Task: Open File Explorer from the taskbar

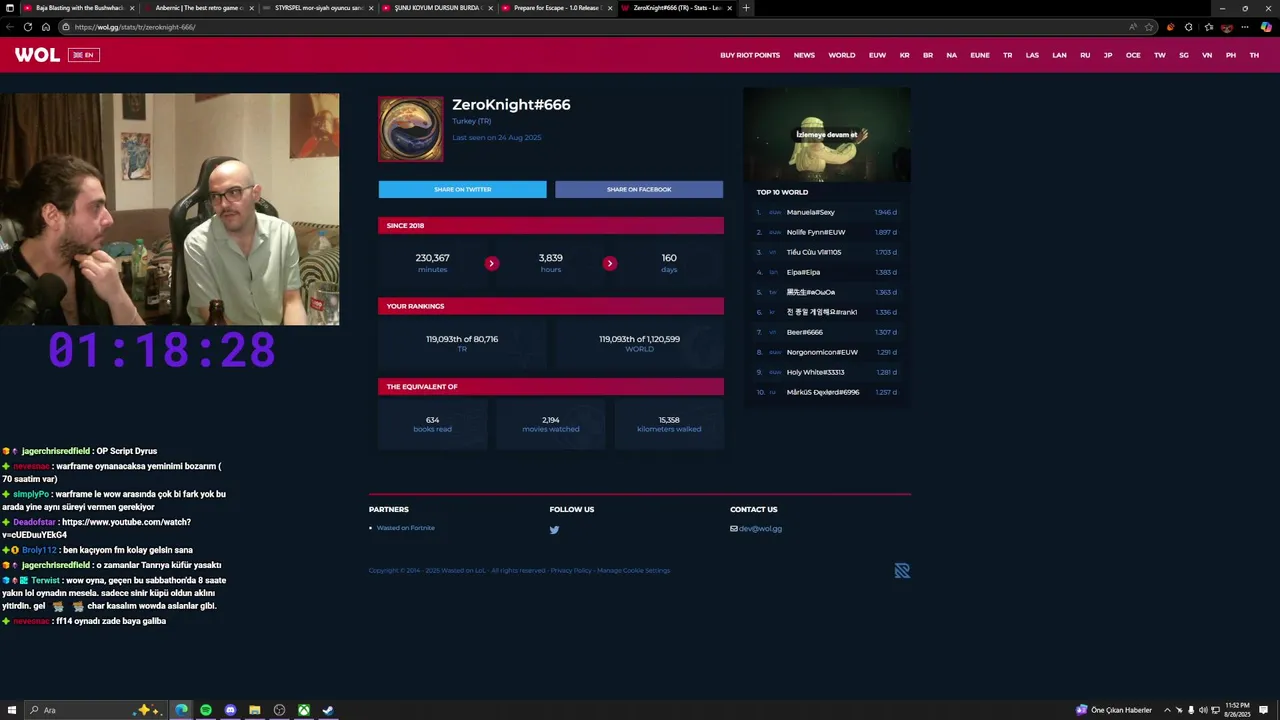Action: [x=255, y=710]
